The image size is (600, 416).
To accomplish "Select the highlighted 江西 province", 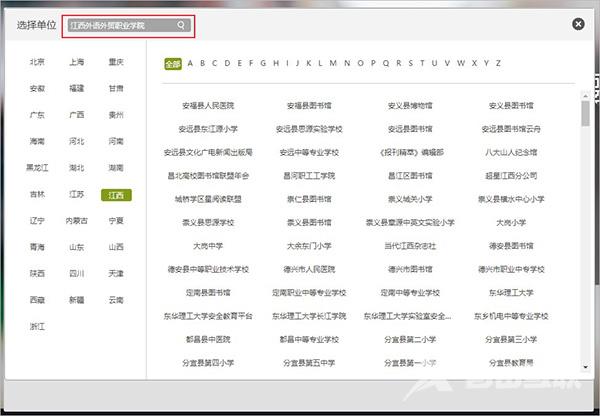I will 116,194.
